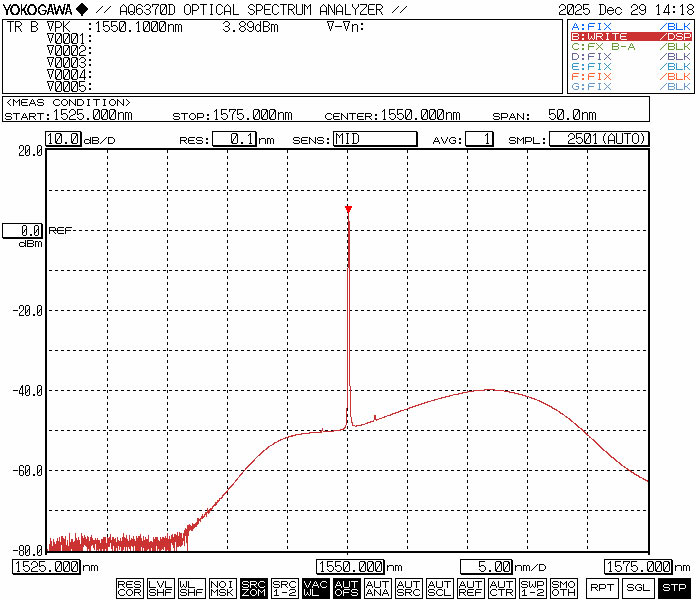Click the NOI MSK noise mask icon

click(222, 588)
